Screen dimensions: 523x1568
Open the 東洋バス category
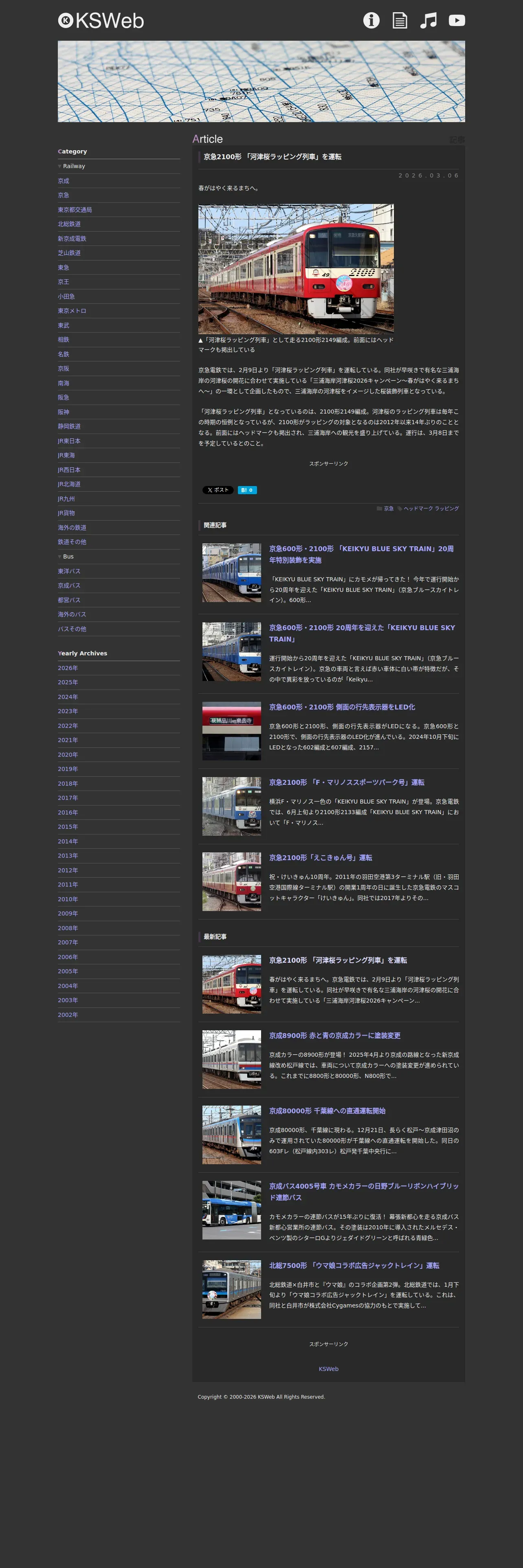click(69, 572)
